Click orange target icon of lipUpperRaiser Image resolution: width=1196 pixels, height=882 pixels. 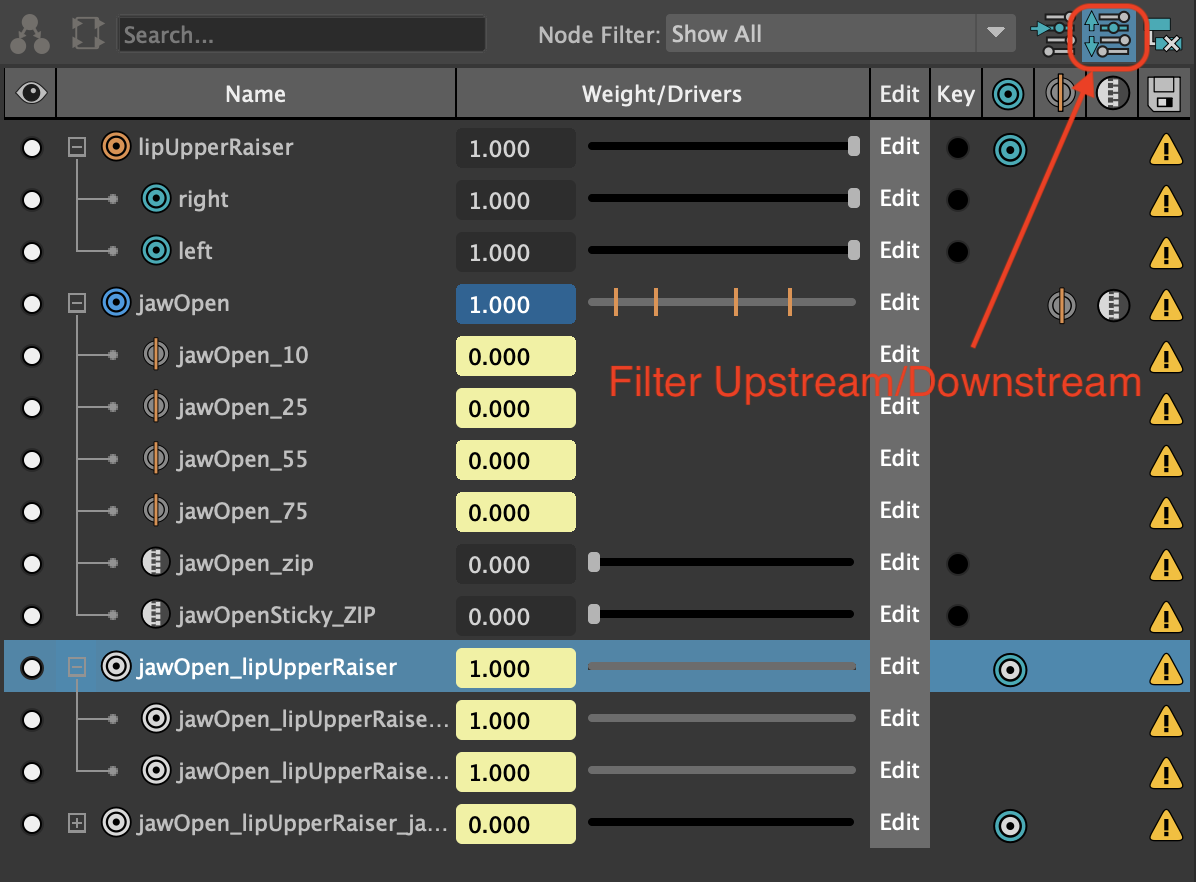(x=116, y=146)
